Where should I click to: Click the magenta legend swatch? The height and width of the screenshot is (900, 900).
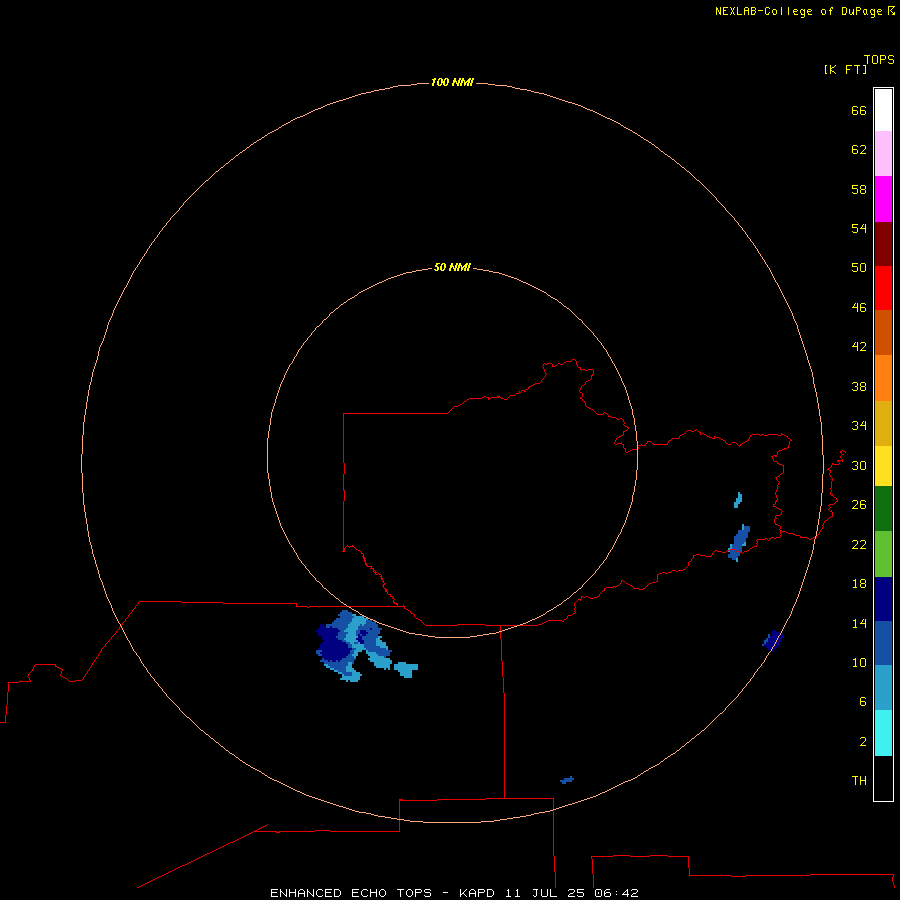click(x=883, y=199)
